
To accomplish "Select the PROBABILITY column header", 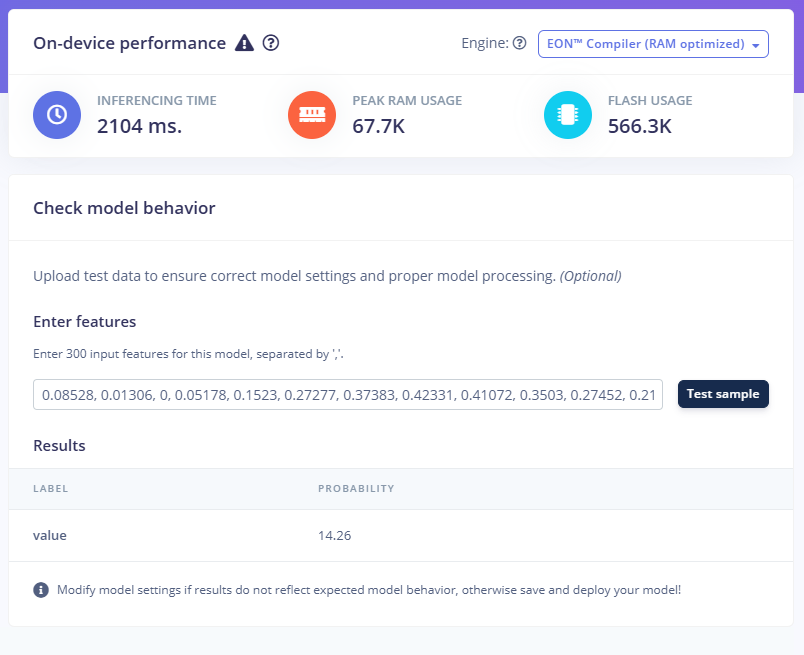I will click(x=356, y=489).
